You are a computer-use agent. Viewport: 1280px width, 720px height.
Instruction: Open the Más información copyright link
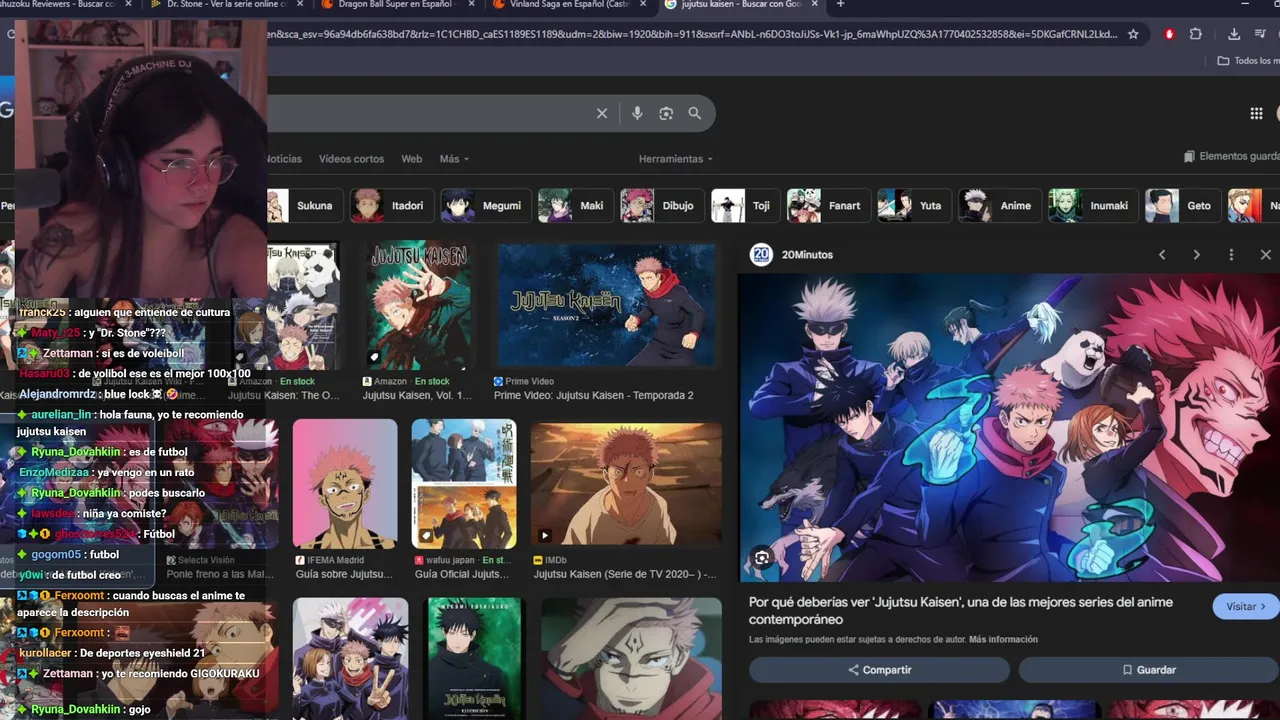point(1003,640)
